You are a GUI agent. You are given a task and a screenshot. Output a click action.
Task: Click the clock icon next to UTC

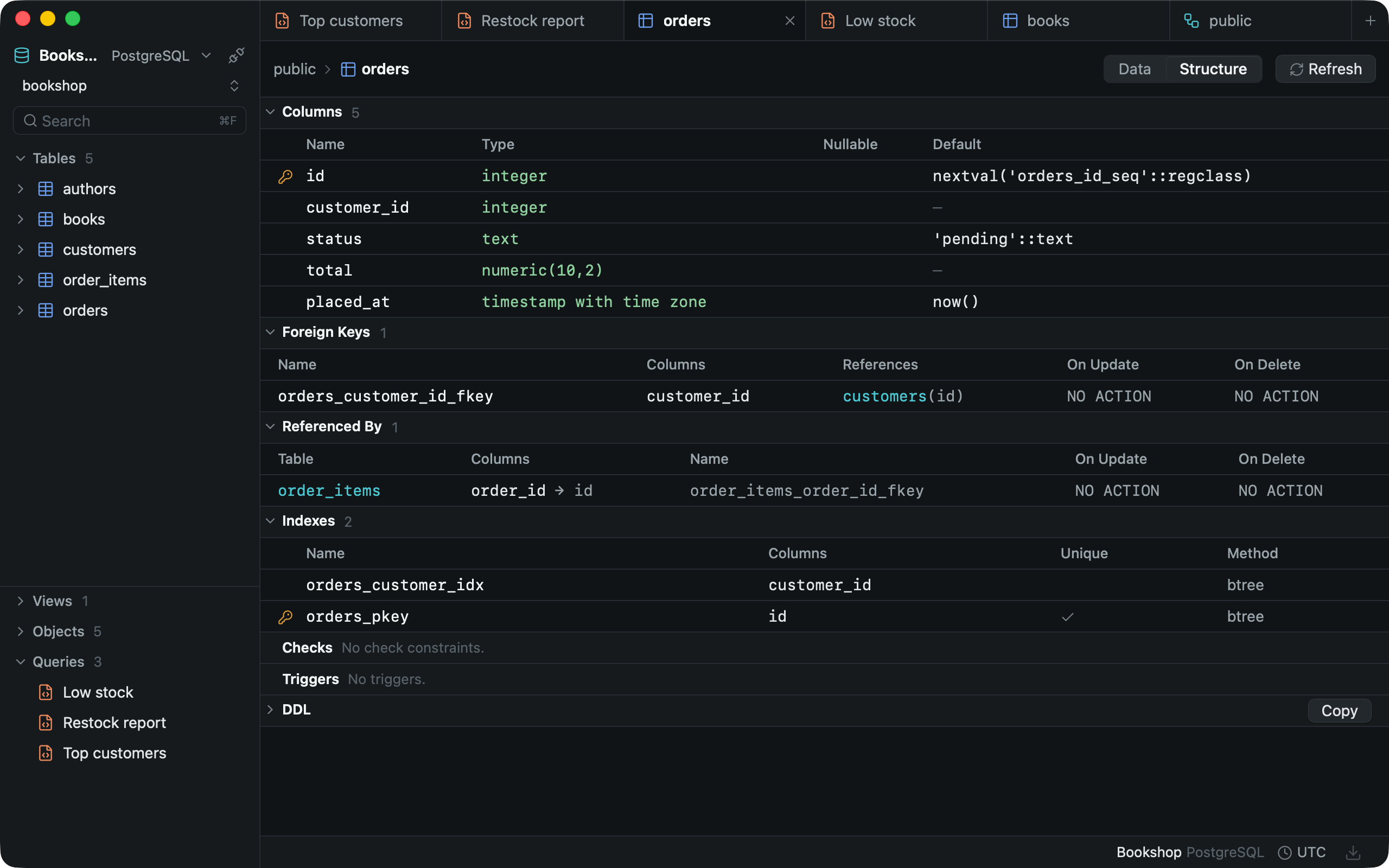(1284, 852)
